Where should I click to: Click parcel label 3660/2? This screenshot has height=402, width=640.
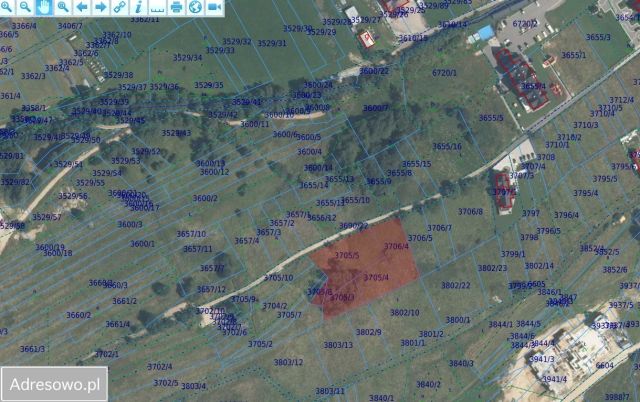point(79,315)
